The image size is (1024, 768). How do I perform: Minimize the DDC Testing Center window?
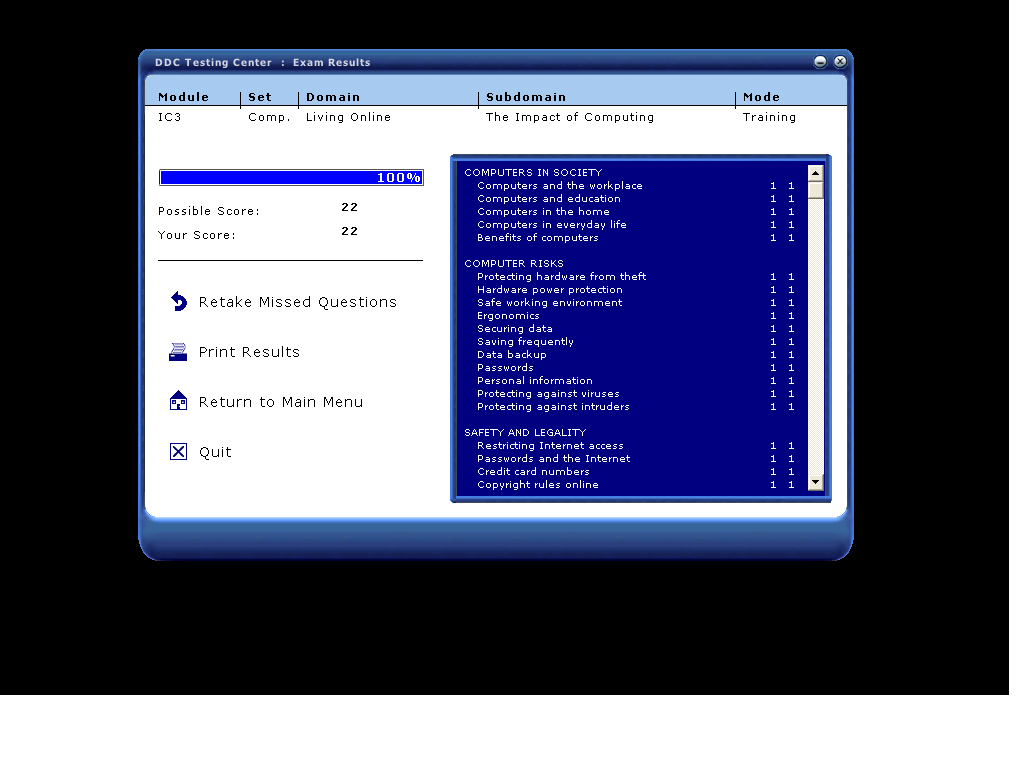click(x=820, y=61)
